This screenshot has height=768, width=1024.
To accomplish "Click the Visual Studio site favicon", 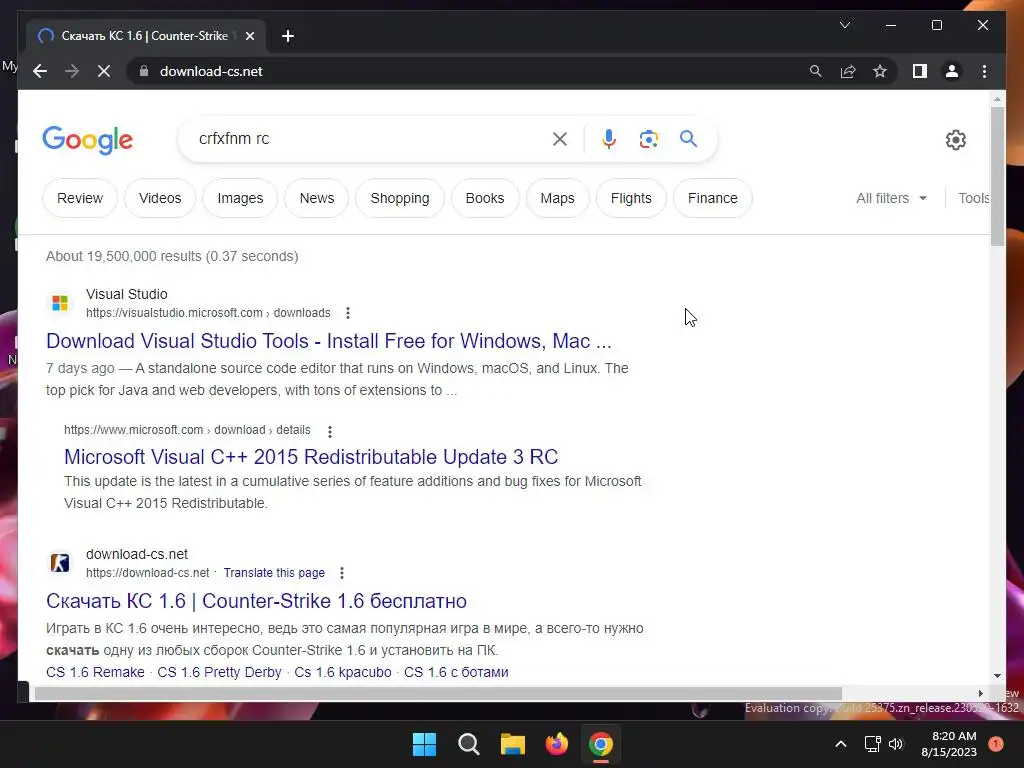I will coord(60,303).
